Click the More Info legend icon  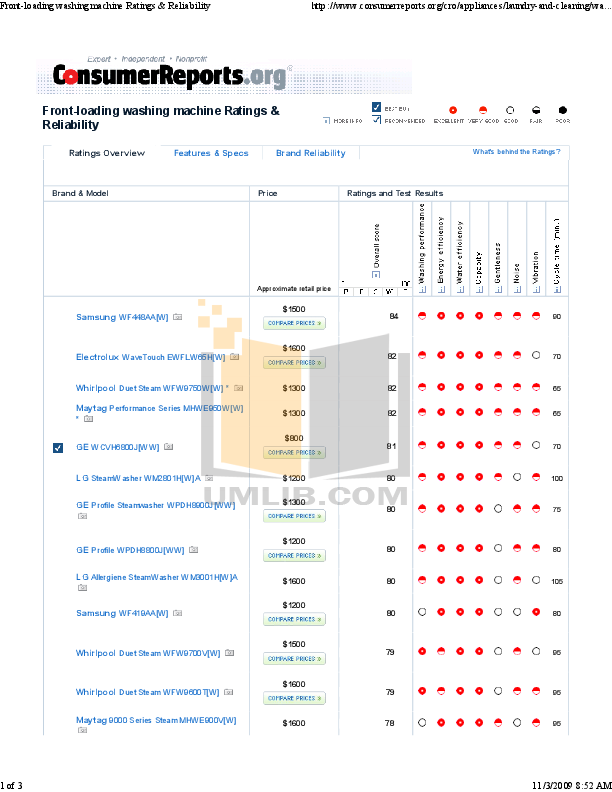point(327,121)
